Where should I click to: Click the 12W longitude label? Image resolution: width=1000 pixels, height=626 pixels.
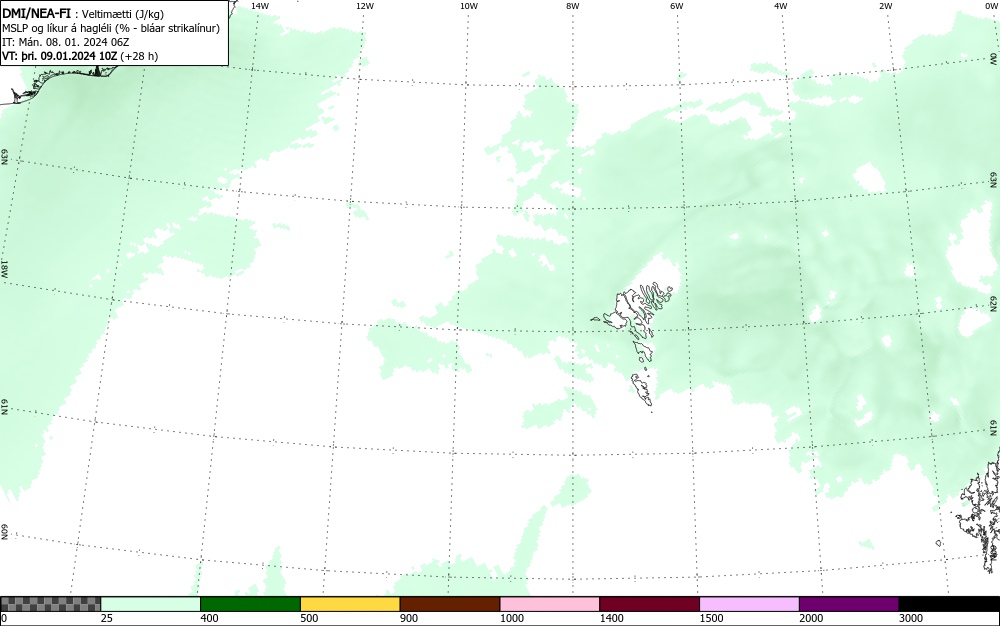[x=365, y=6]
